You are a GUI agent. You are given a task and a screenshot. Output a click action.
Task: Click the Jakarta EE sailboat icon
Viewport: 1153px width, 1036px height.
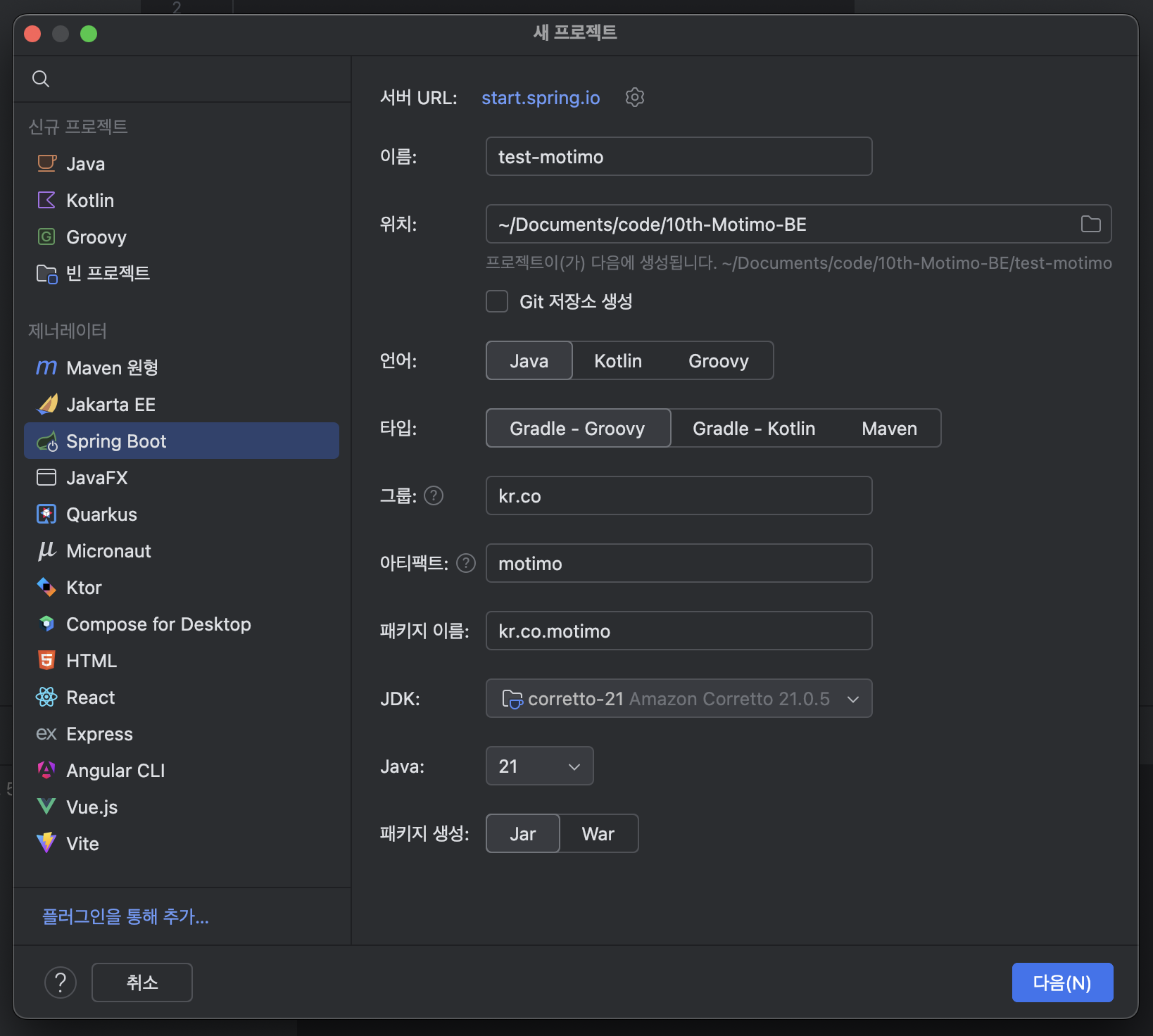(46, 404)
